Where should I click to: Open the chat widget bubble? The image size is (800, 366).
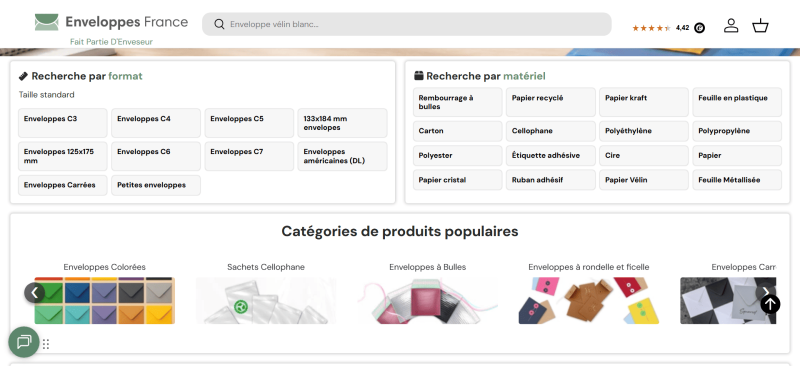click(x=23, y=341)
